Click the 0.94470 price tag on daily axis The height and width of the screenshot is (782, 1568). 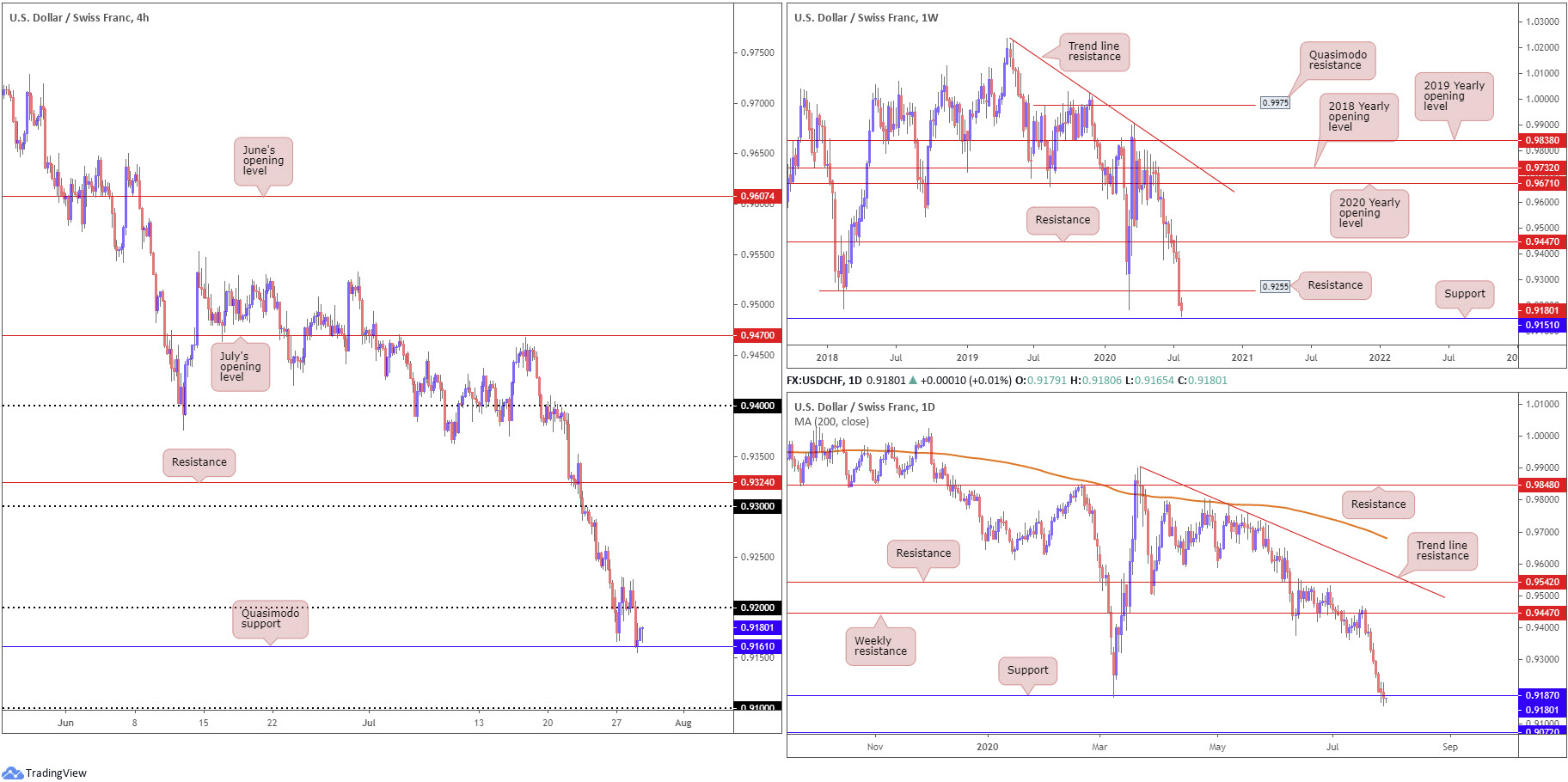(x=1542, y=613)
